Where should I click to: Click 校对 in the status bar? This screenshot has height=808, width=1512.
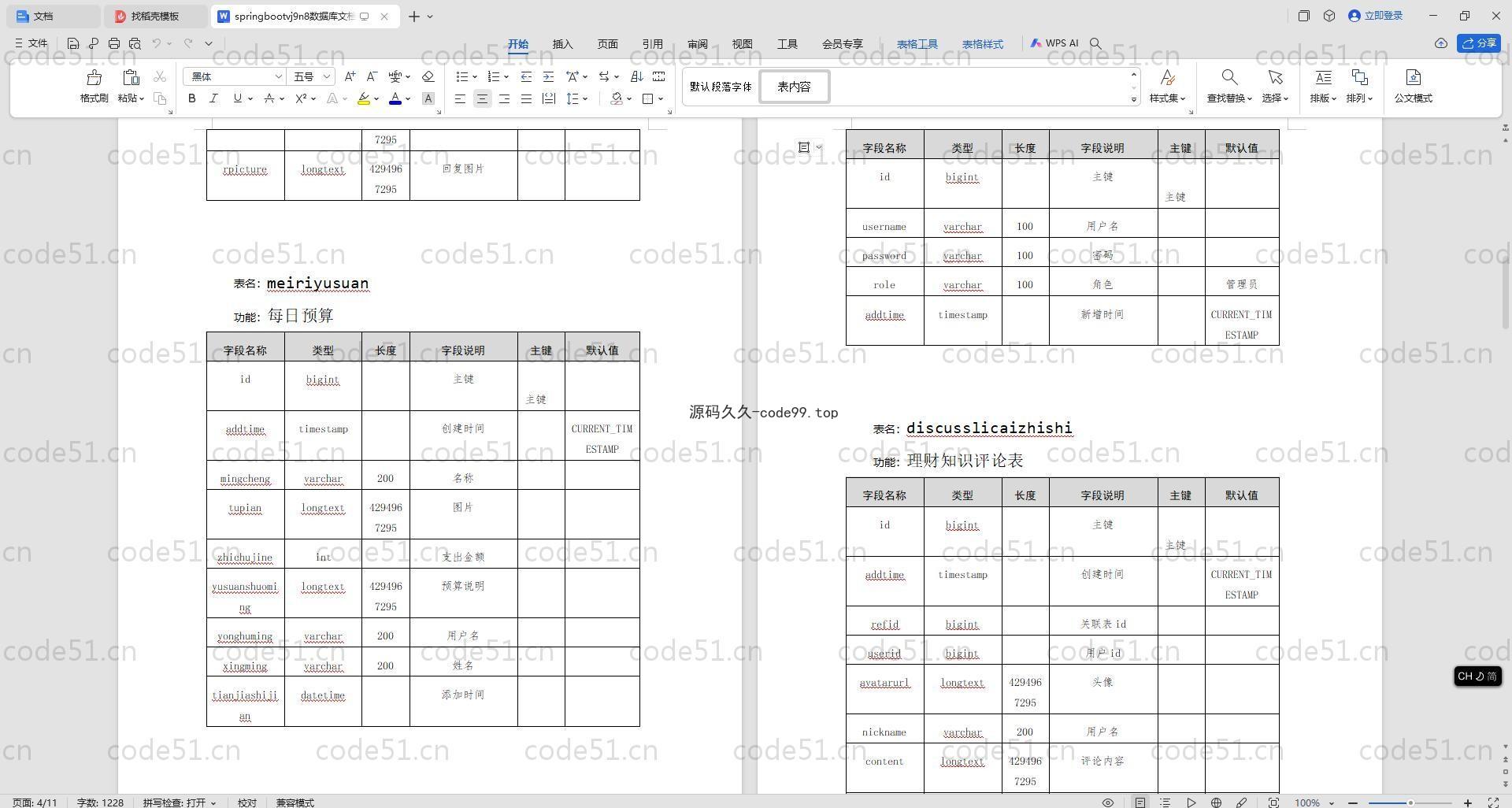pyautogui.click(x=247, y=802)
